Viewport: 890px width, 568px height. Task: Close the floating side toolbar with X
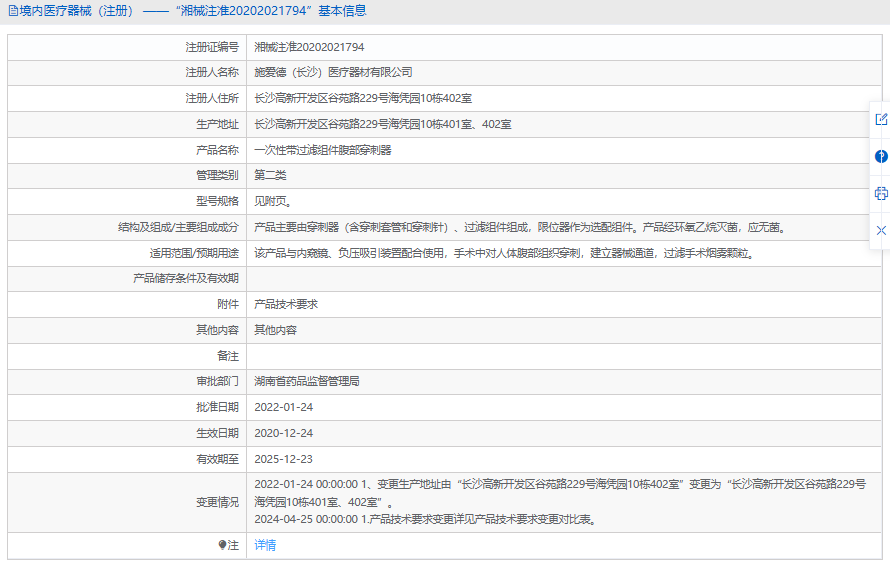[x=881, y=230]
